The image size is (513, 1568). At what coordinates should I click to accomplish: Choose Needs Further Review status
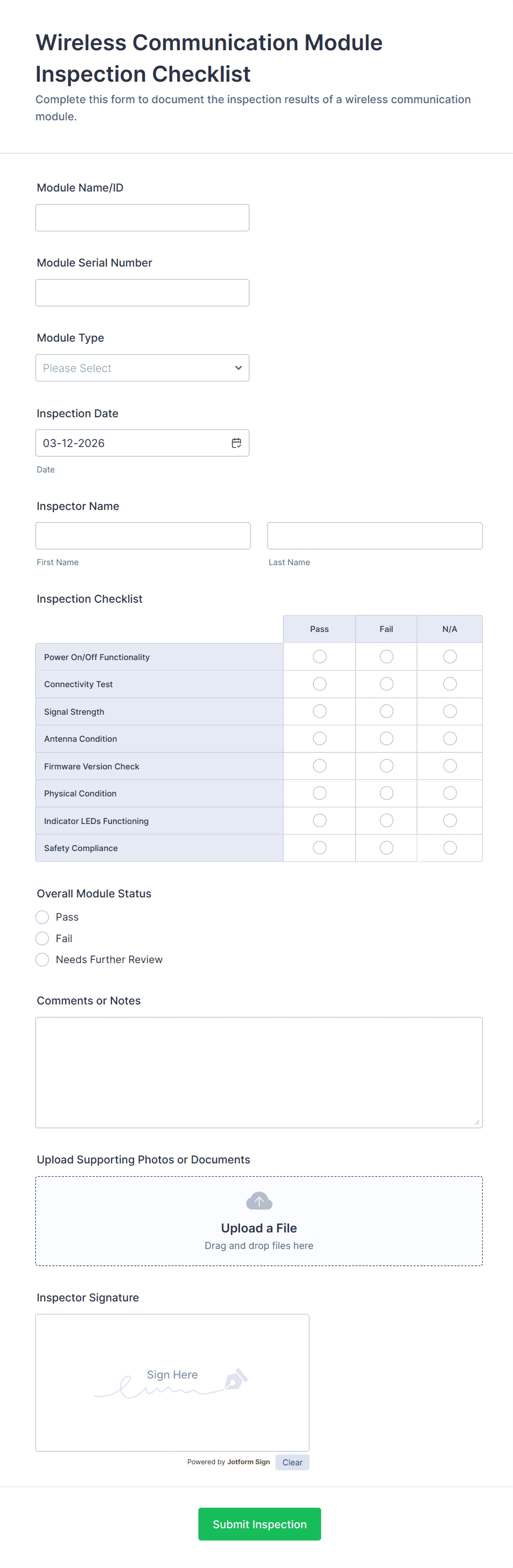coord(42,960)
